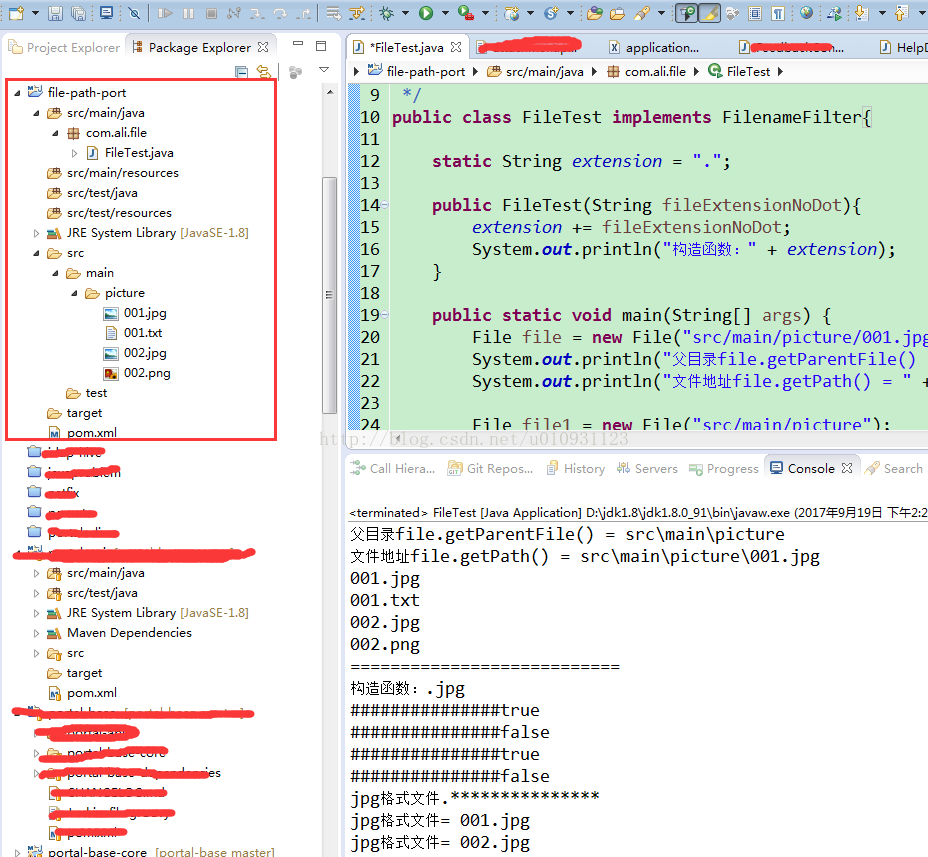Collapse the picture folder node
Viewport: 928px width, 857px height.
click(74, 294)
